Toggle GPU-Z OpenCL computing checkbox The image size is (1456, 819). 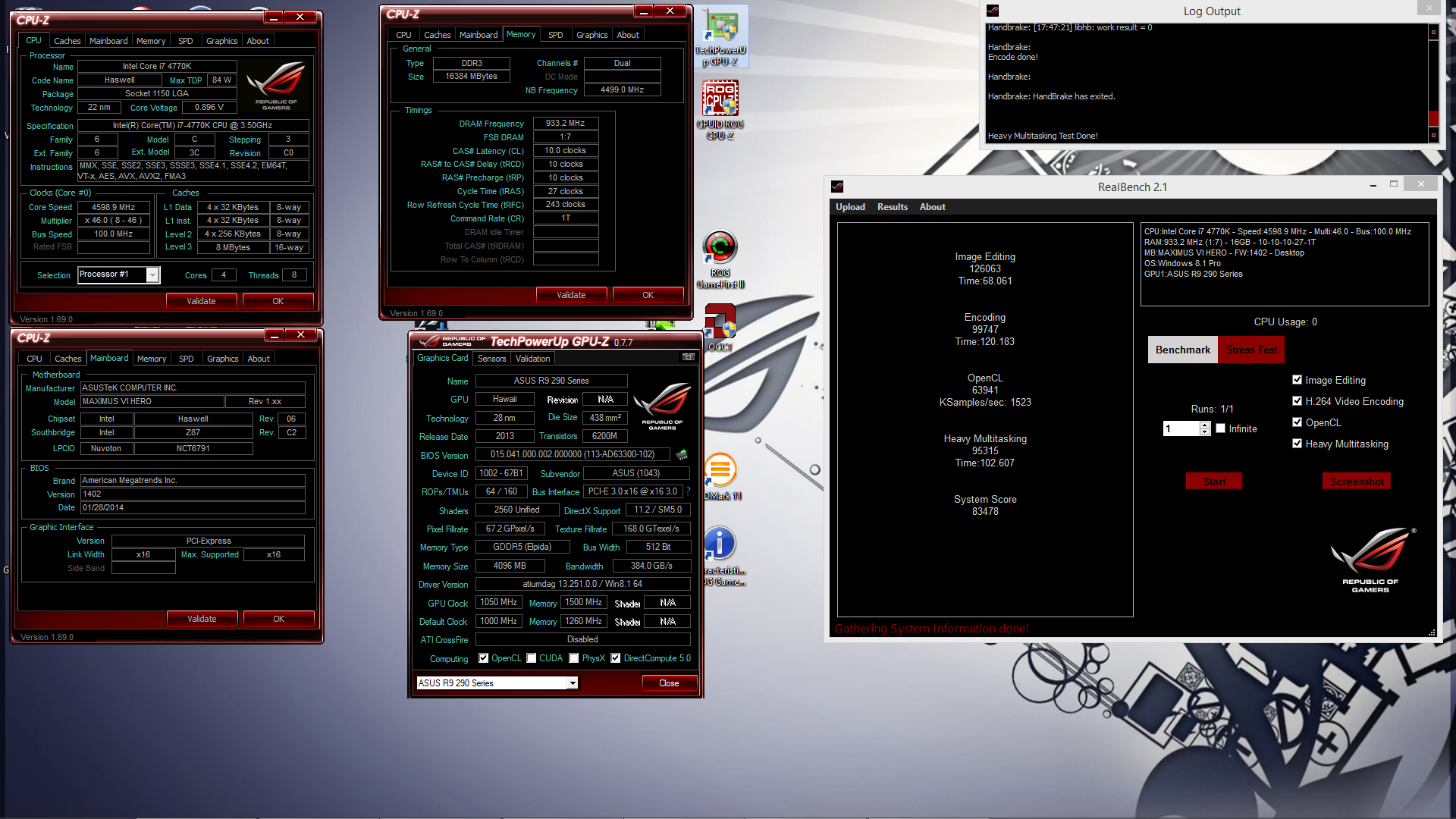click(x=483, y=658)
